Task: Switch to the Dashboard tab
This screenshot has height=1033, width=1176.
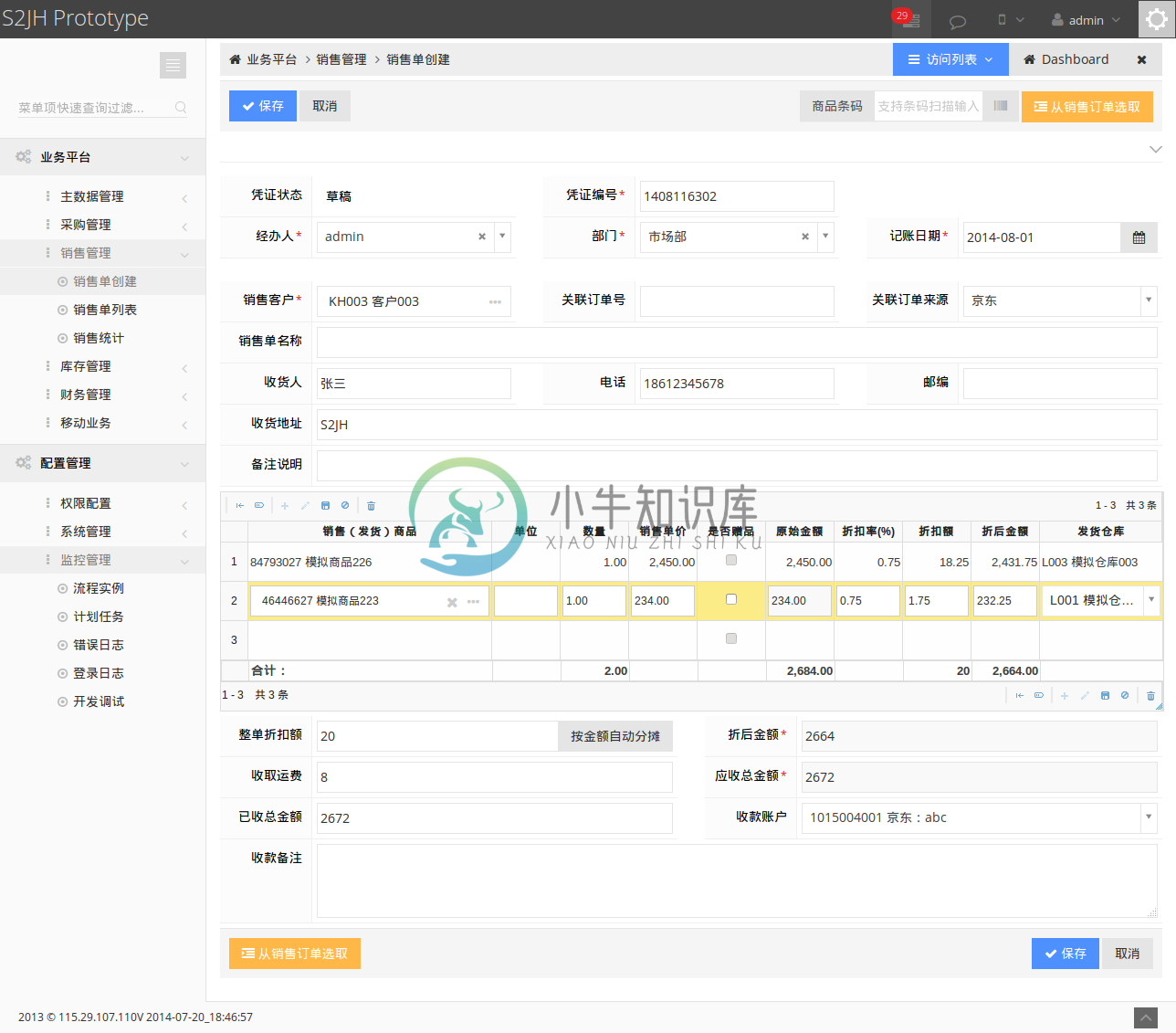Action: (x=1066, y=59)
